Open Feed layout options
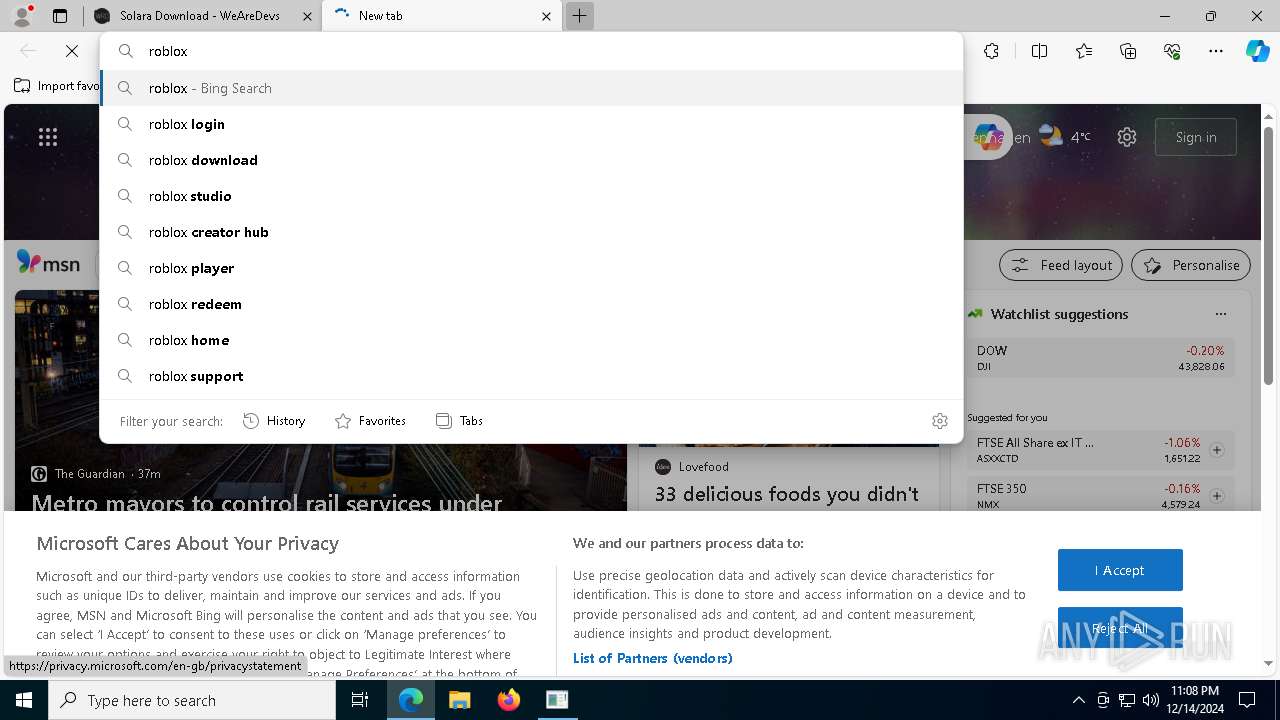The image size is (1280, 720). click(x=1062, y=265)
